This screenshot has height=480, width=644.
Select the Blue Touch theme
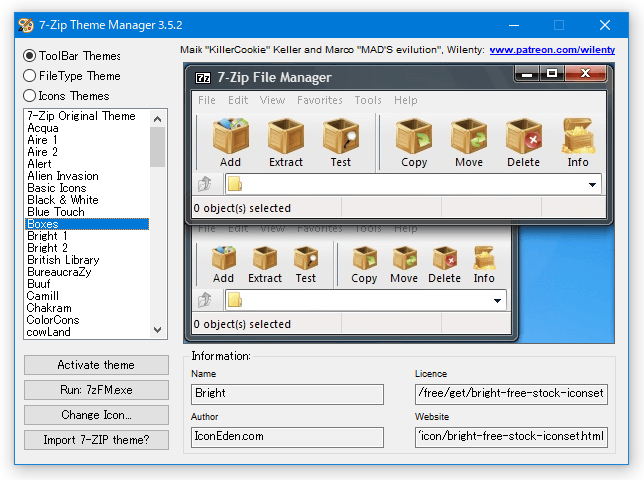(x=87, y=212)
